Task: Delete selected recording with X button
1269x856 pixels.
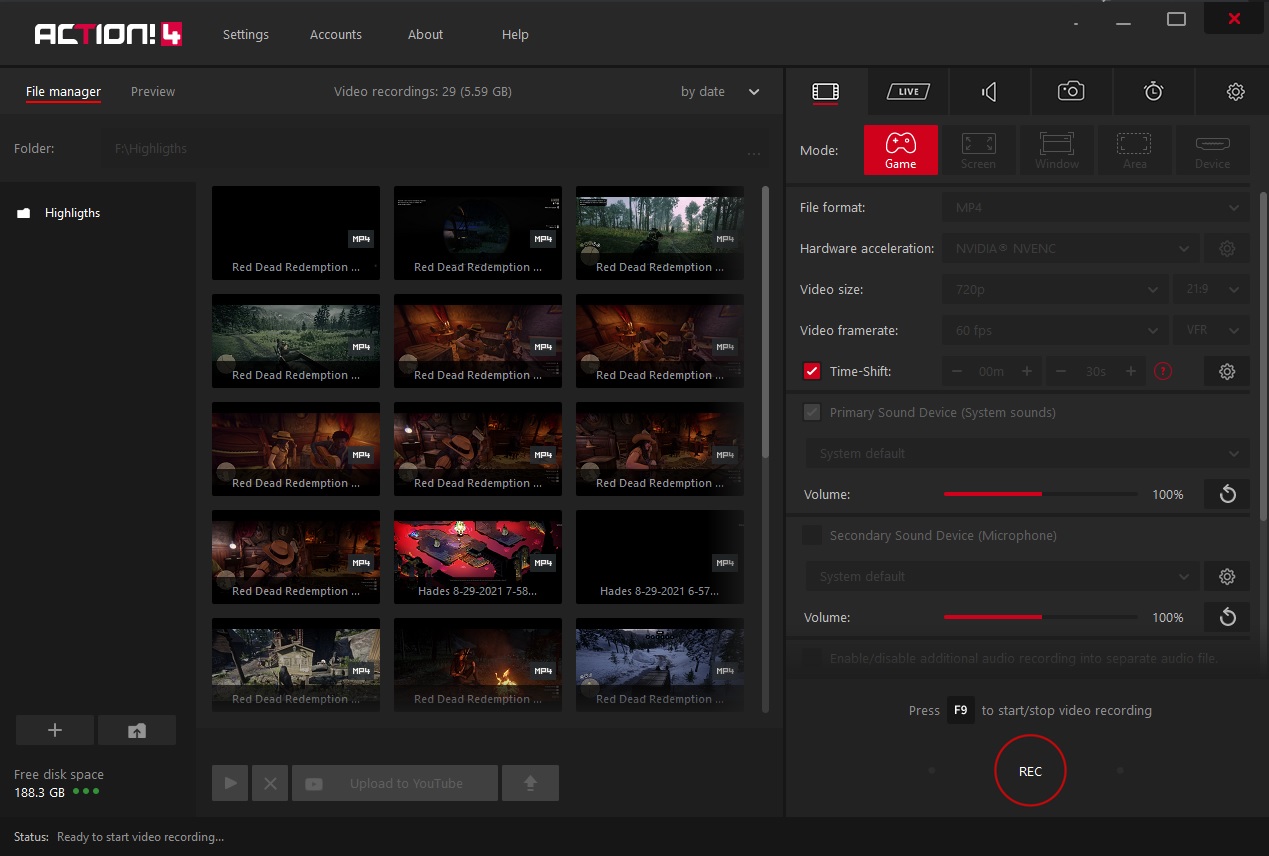Action: point(270,783)
